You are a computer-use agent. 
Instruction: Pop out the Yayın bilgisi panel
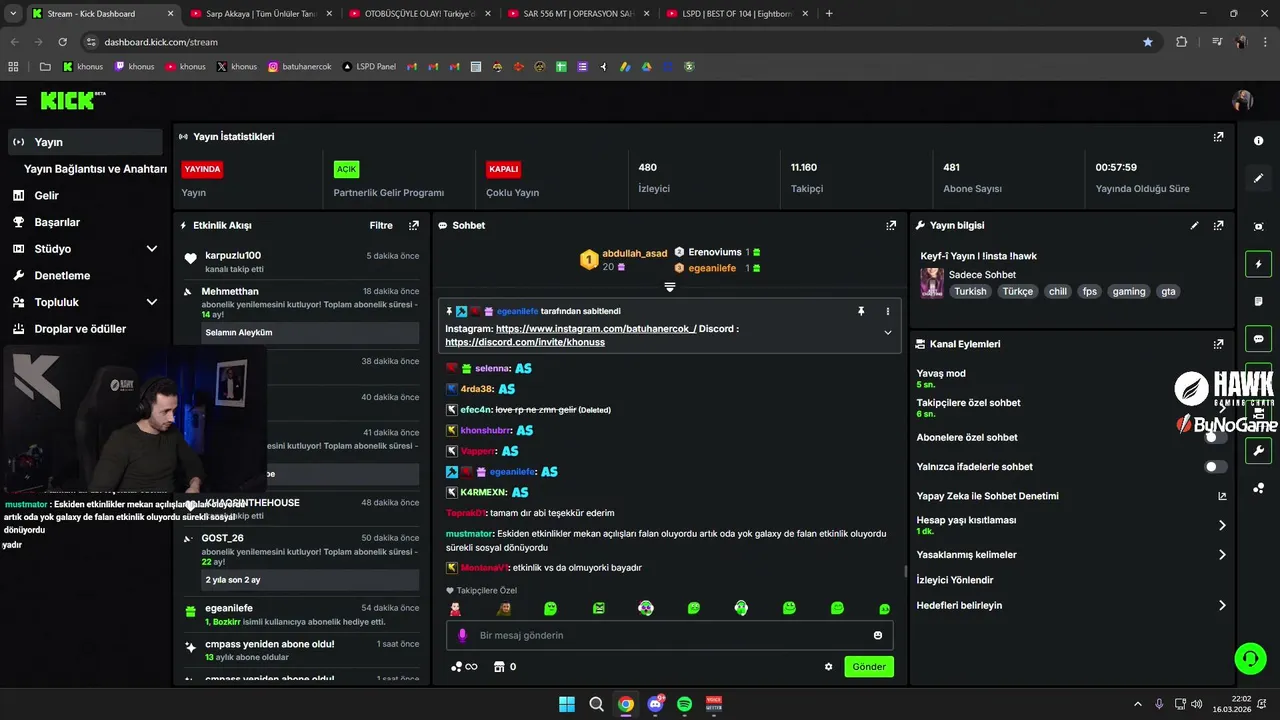pyautogui.click(x=1218, y=226)
